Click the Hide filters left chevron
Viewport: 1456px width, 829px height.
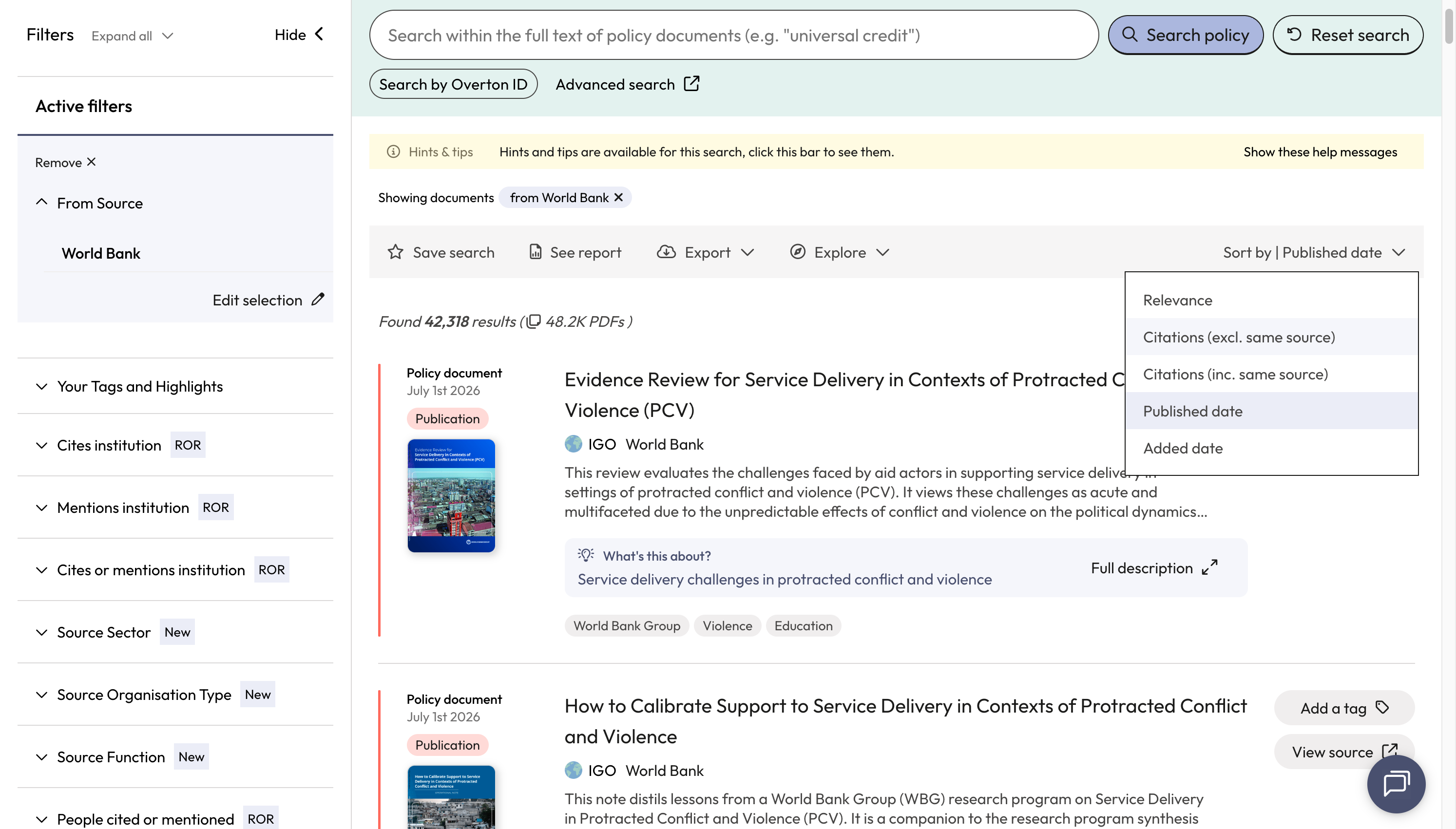click(320, 34)
